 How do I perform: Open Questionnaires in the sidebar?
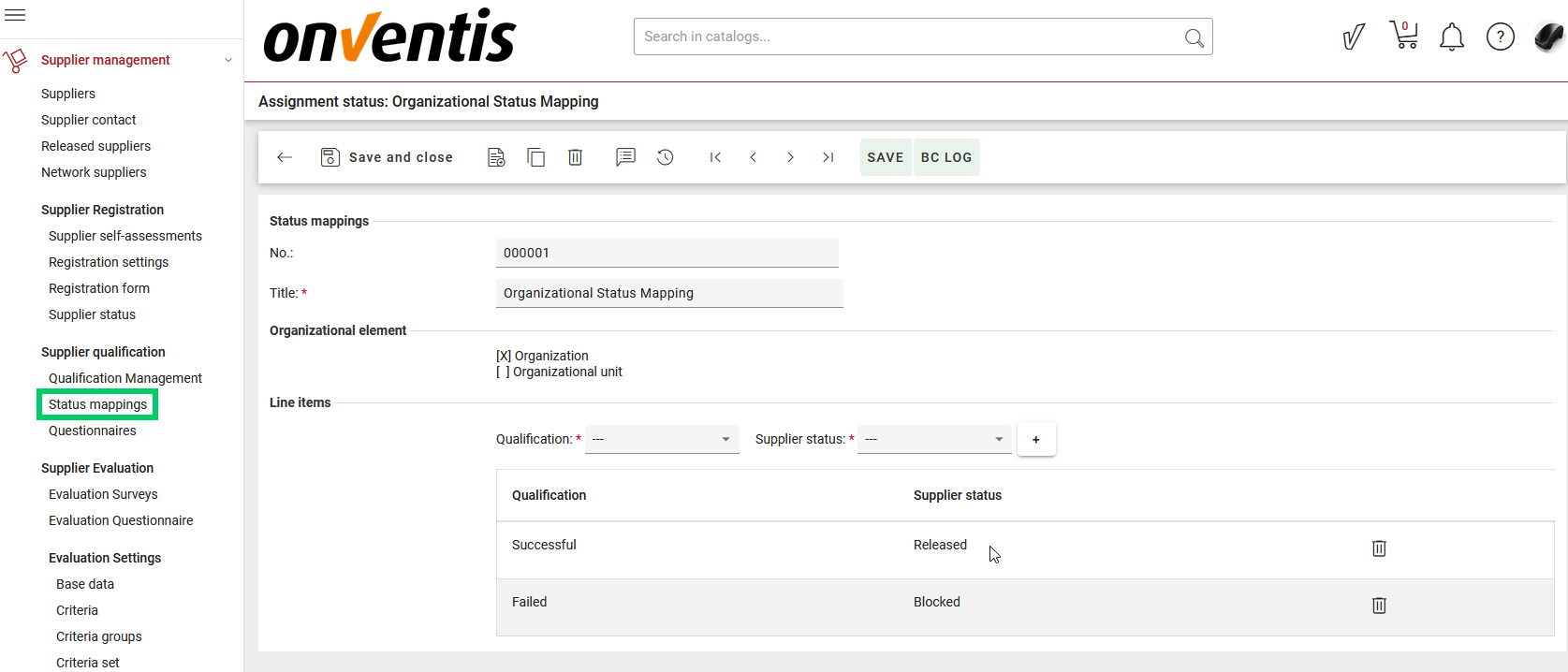(93, 431)
